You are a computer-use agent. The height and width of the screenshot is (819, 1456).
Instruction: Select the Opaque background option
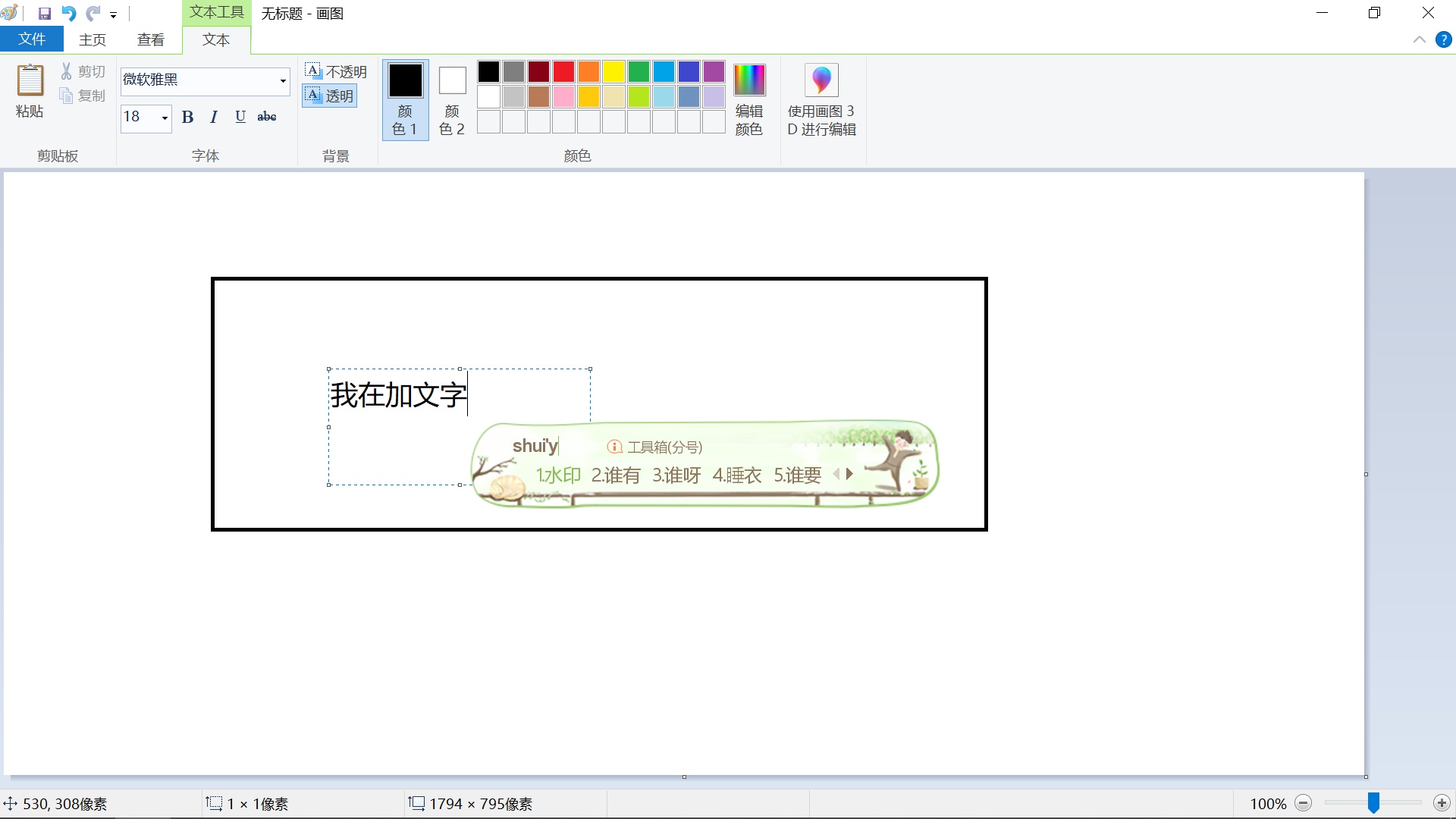(x=336, y=71)
